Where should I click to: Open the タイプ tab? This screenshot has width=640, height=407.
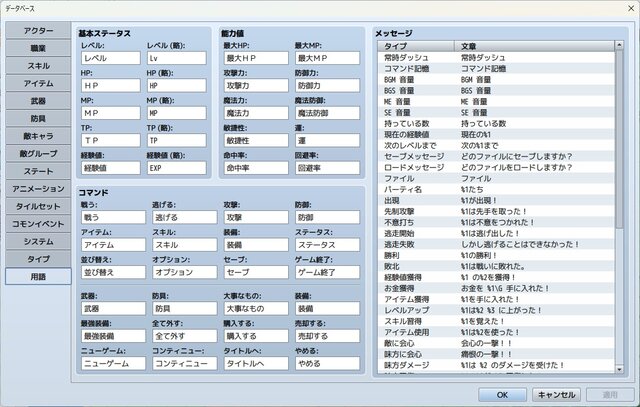[38, 259]
